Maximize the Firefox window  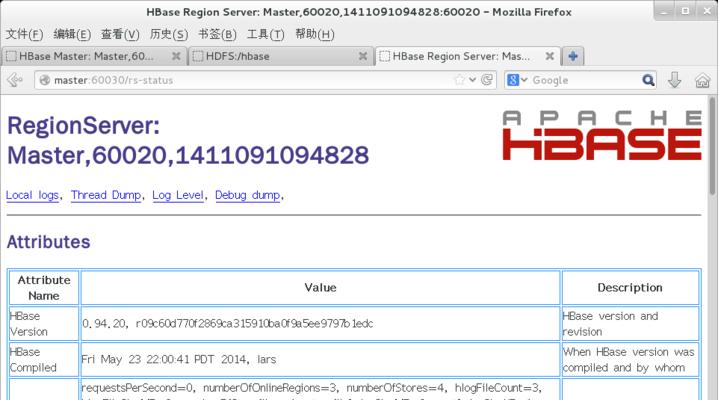[x=685, y=11]
